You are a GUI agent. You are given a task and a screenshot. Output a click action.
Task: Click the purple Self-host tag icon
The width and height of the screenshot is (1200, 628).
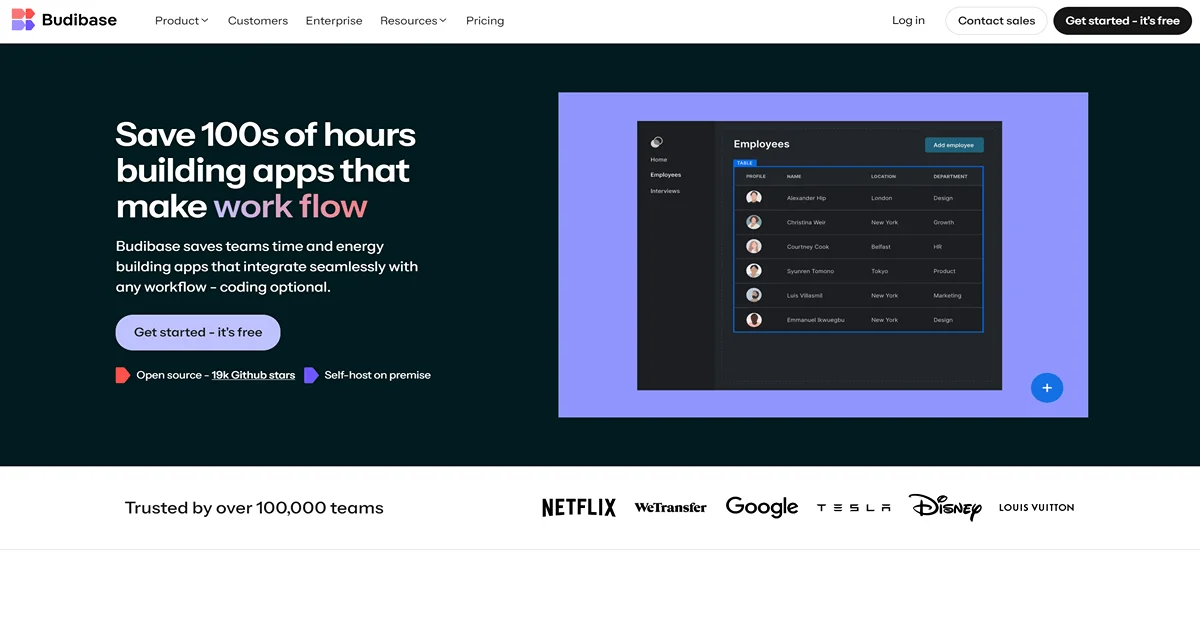pyautogui.click(x=311, y=375)
